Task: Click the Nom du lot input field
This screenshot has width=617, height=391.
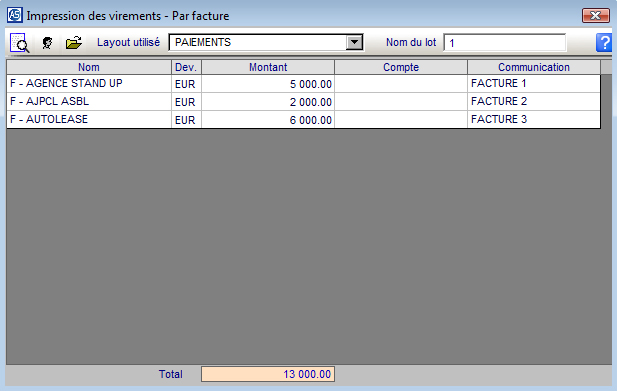Action: [x=505, y=42]
